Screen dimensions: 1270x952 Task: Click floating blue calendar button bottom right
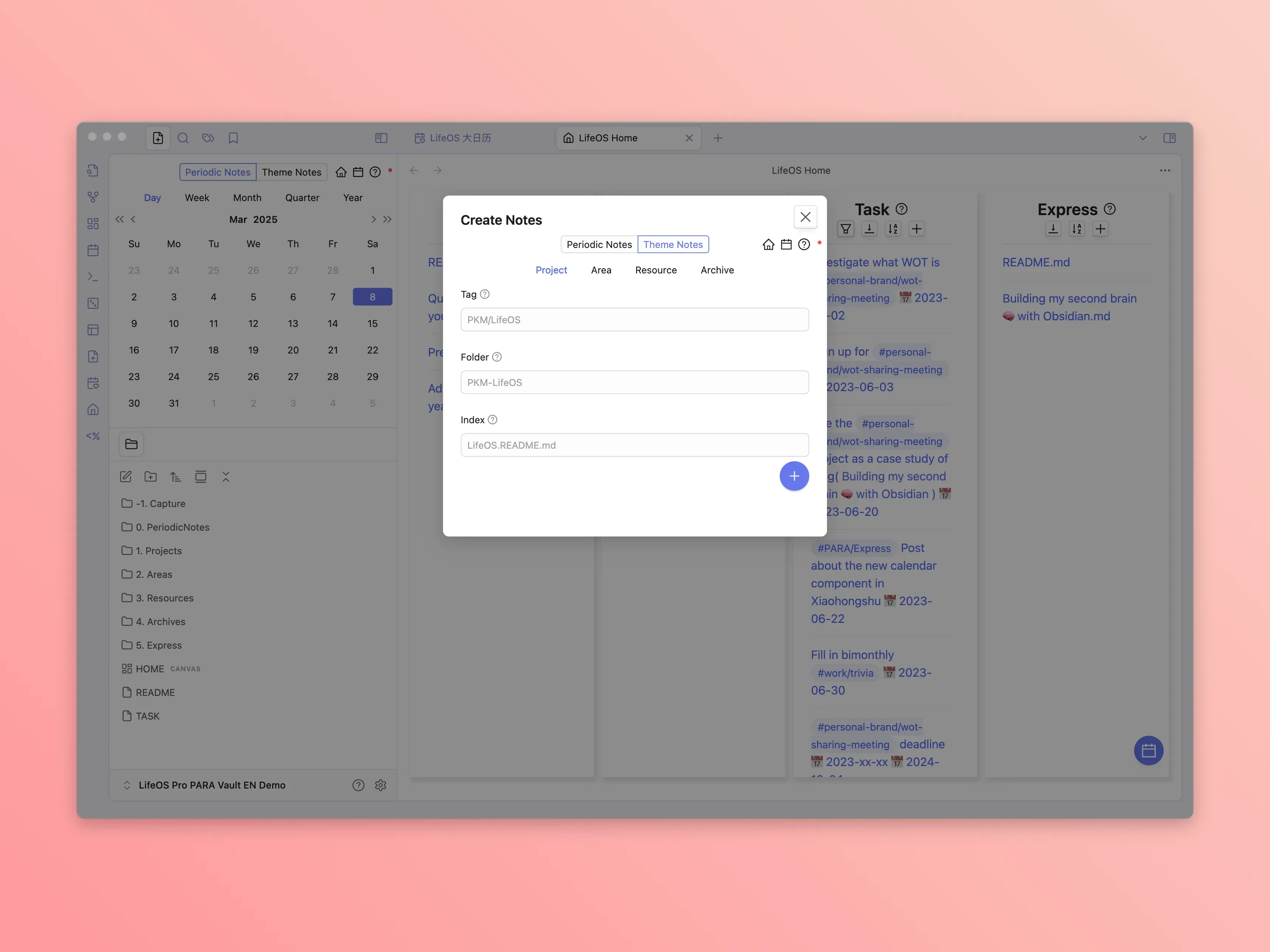1148,751
